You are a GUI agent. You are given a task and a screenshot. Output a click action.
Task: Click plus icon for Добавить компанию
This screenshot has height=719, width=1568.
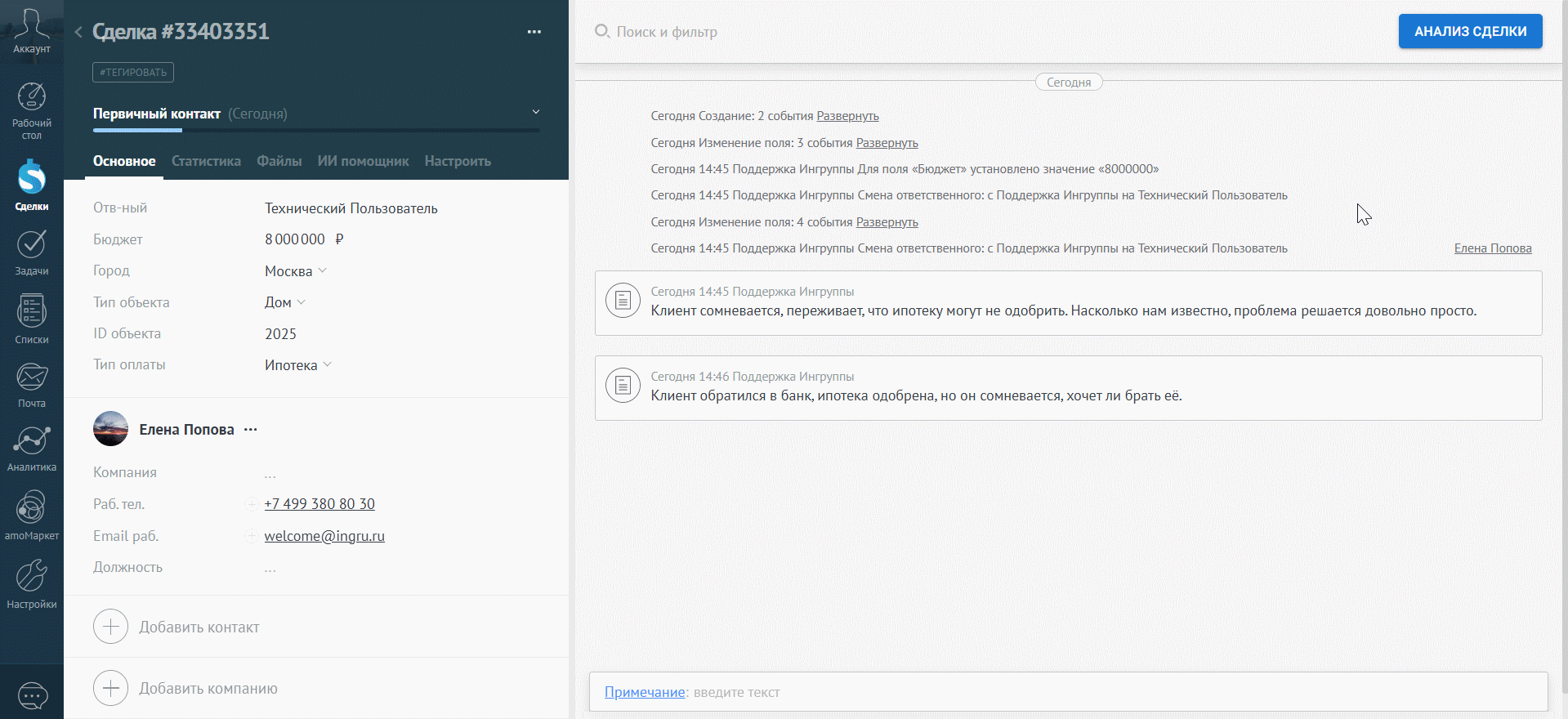[x=111, y=689]
